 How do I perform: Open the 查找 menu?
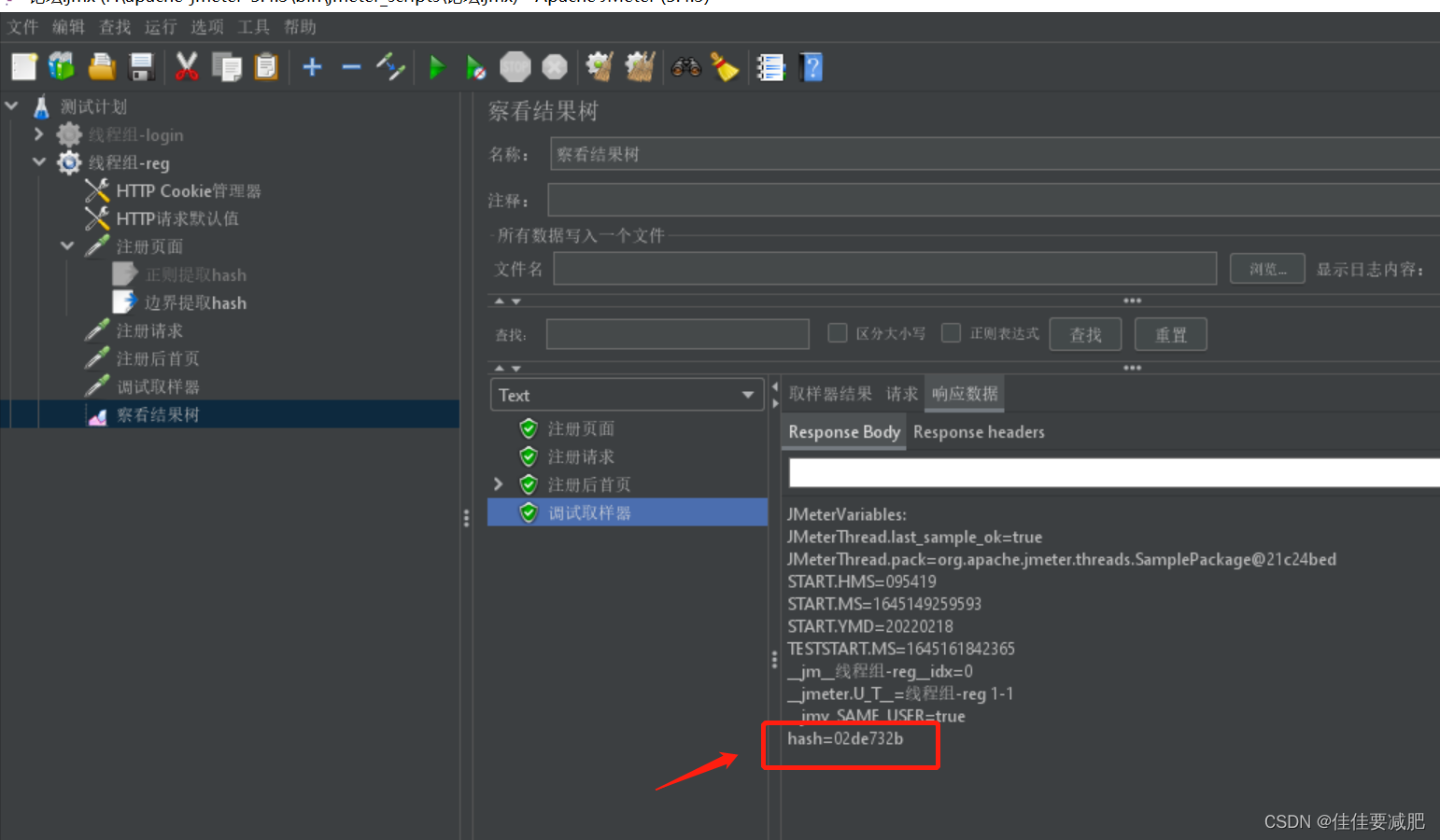115,27
